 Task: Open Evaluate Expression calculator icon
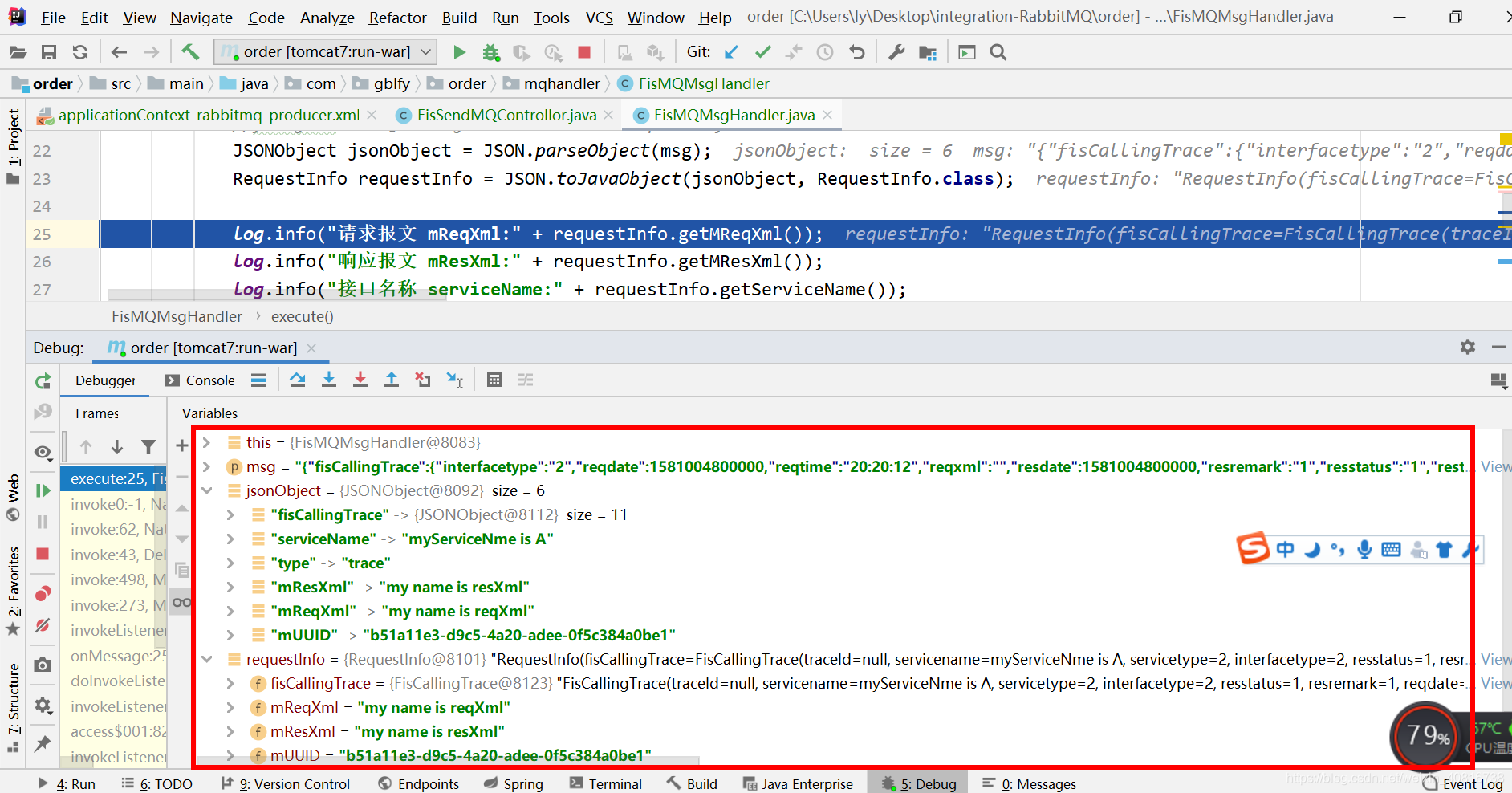494,380
